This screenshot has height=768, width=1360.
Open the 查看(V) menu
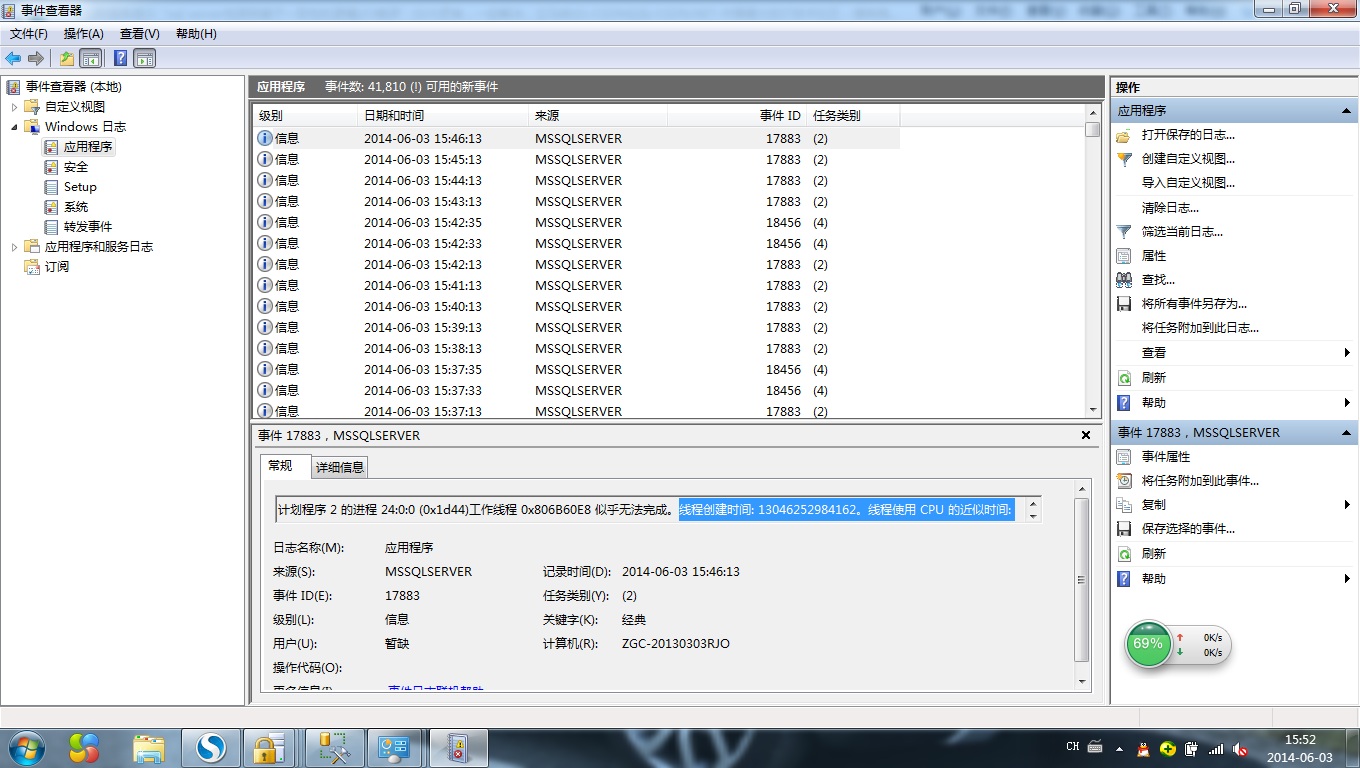click(x=140, y=34)
